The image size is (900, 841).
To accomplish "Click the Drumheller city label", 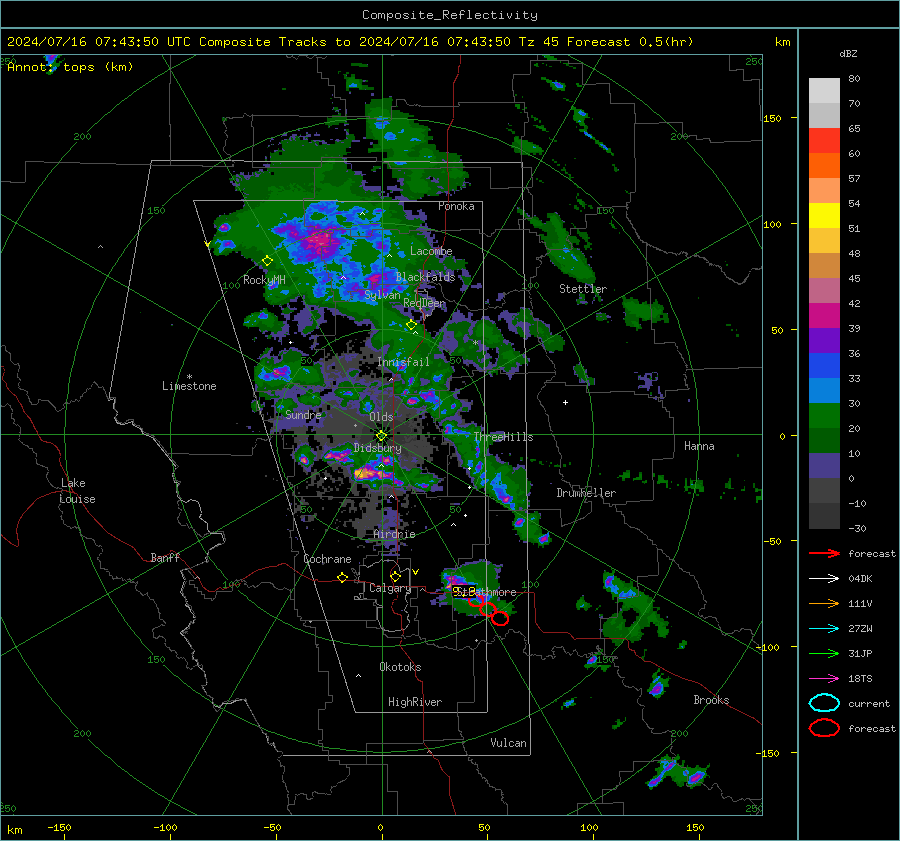I will click(586, 493).
